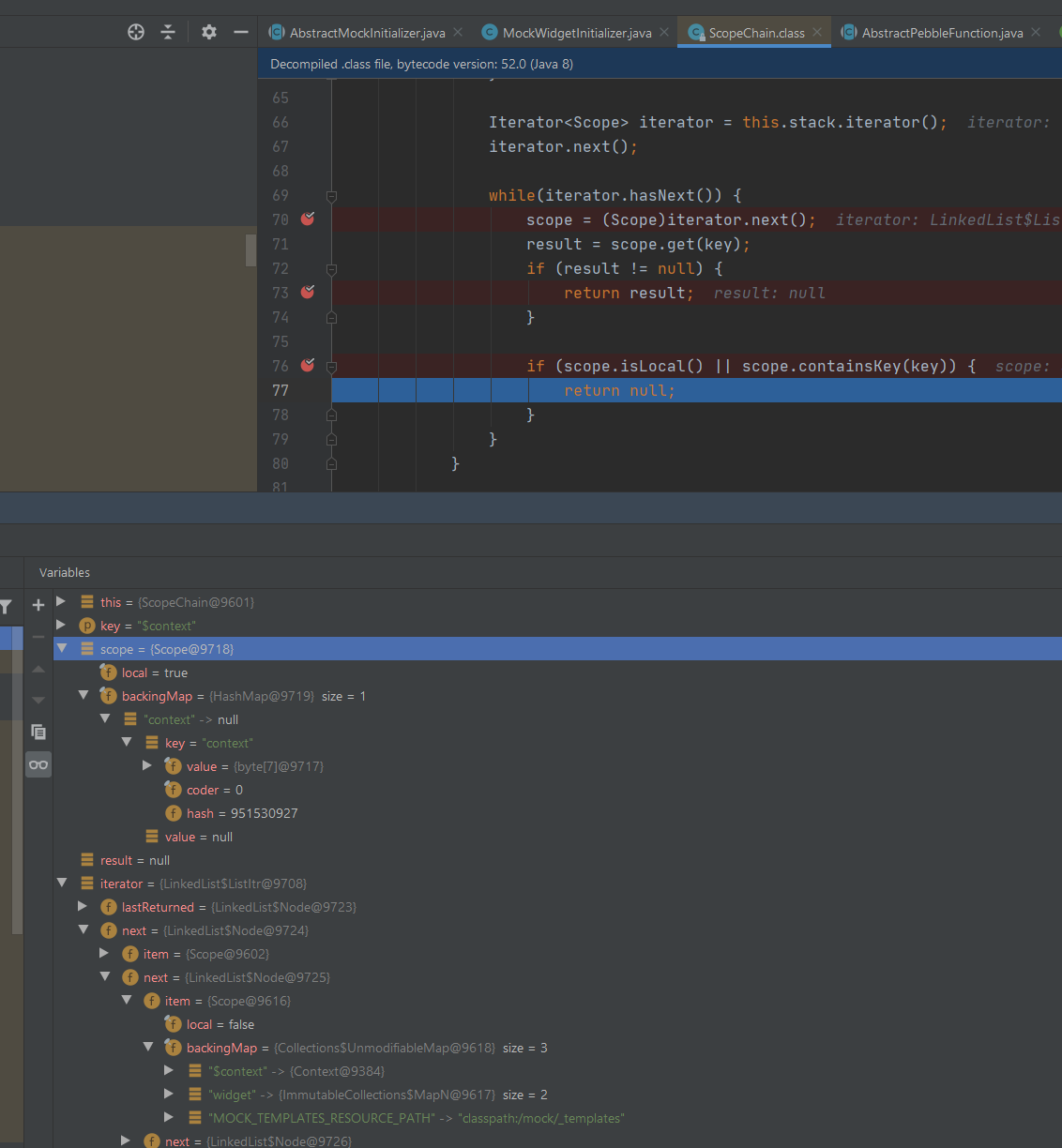Image resolution: width=1062 pixels, height=1148 pixels.
Task: Open project view settings gear
Action: click(x=209, y=32)
